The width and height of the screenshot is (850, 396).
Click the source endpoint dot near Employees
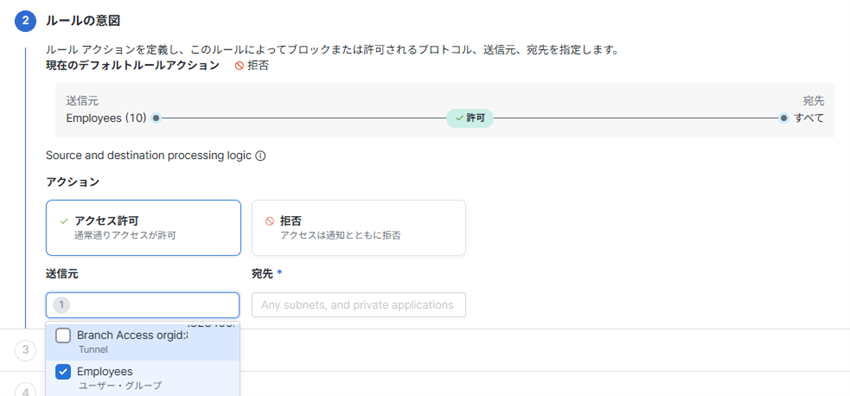tap(156, 118)
